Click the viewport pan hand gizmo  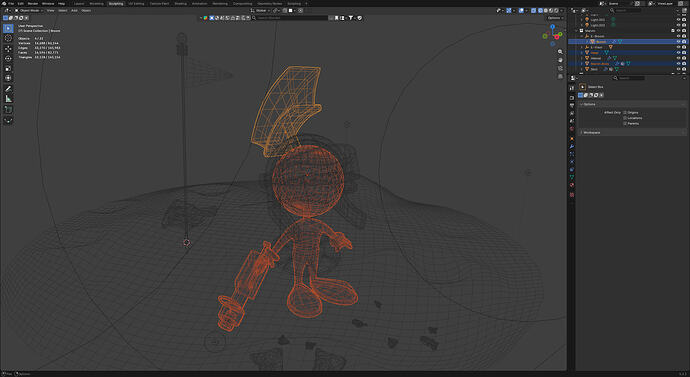coord(560,60)
